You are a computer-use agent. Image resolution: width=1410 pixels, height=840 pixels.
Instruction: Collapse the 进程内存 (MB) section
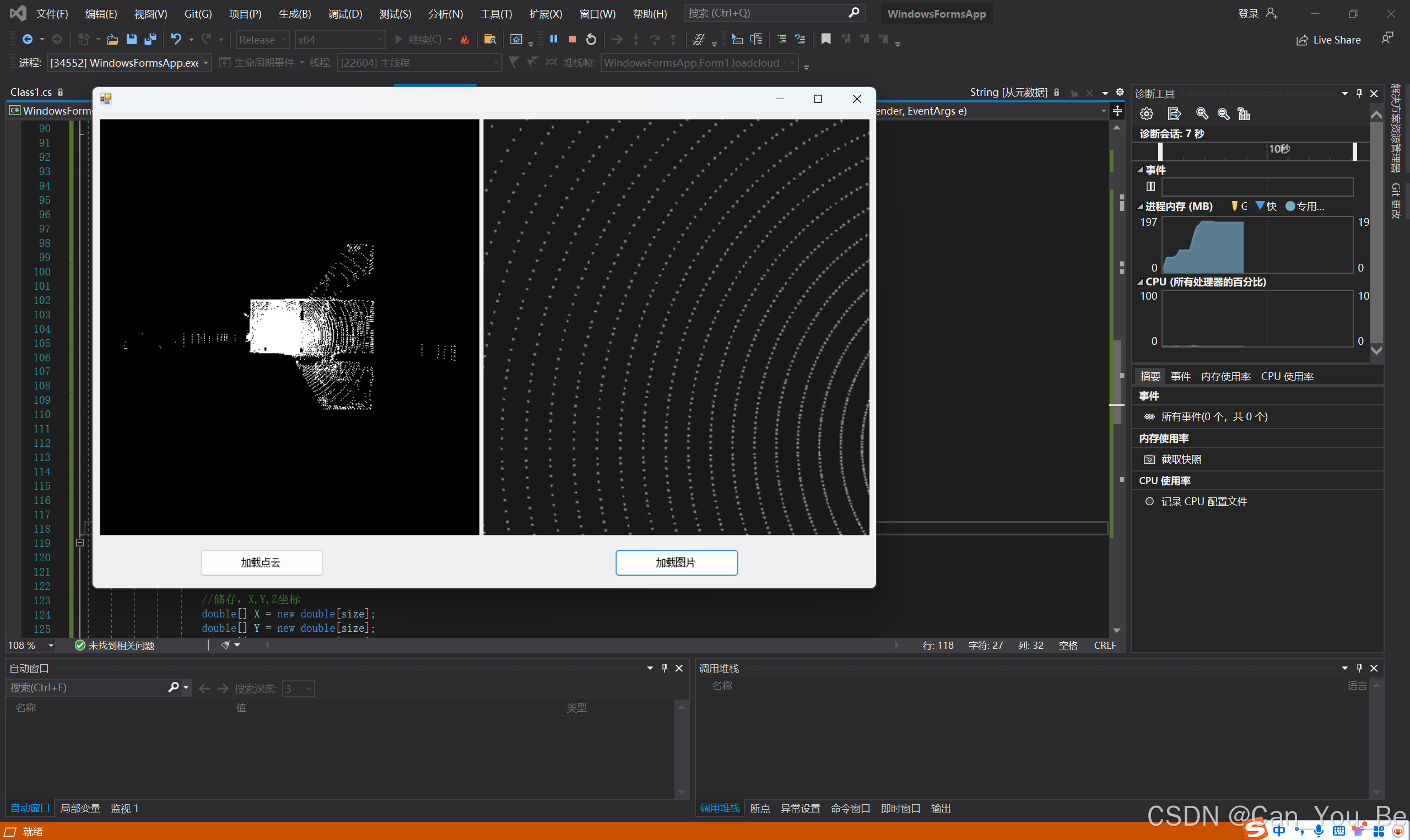coord(1139,206)
